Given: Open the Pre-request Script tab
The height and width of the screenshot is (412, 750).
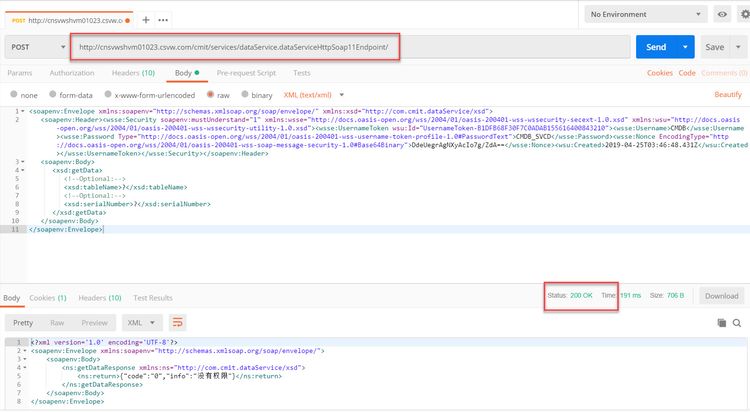Looking at the screenshot, I should point(246,73).
